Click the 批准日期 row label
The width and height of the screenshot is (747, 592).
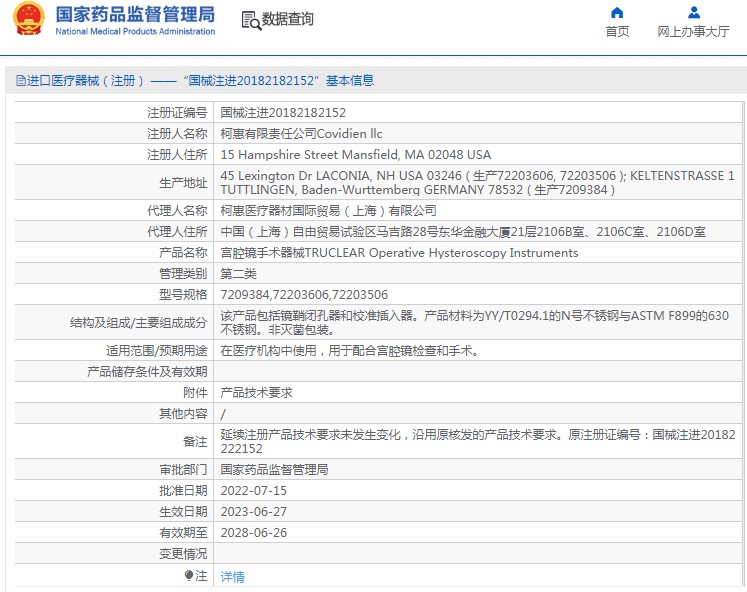coord(183,491)
